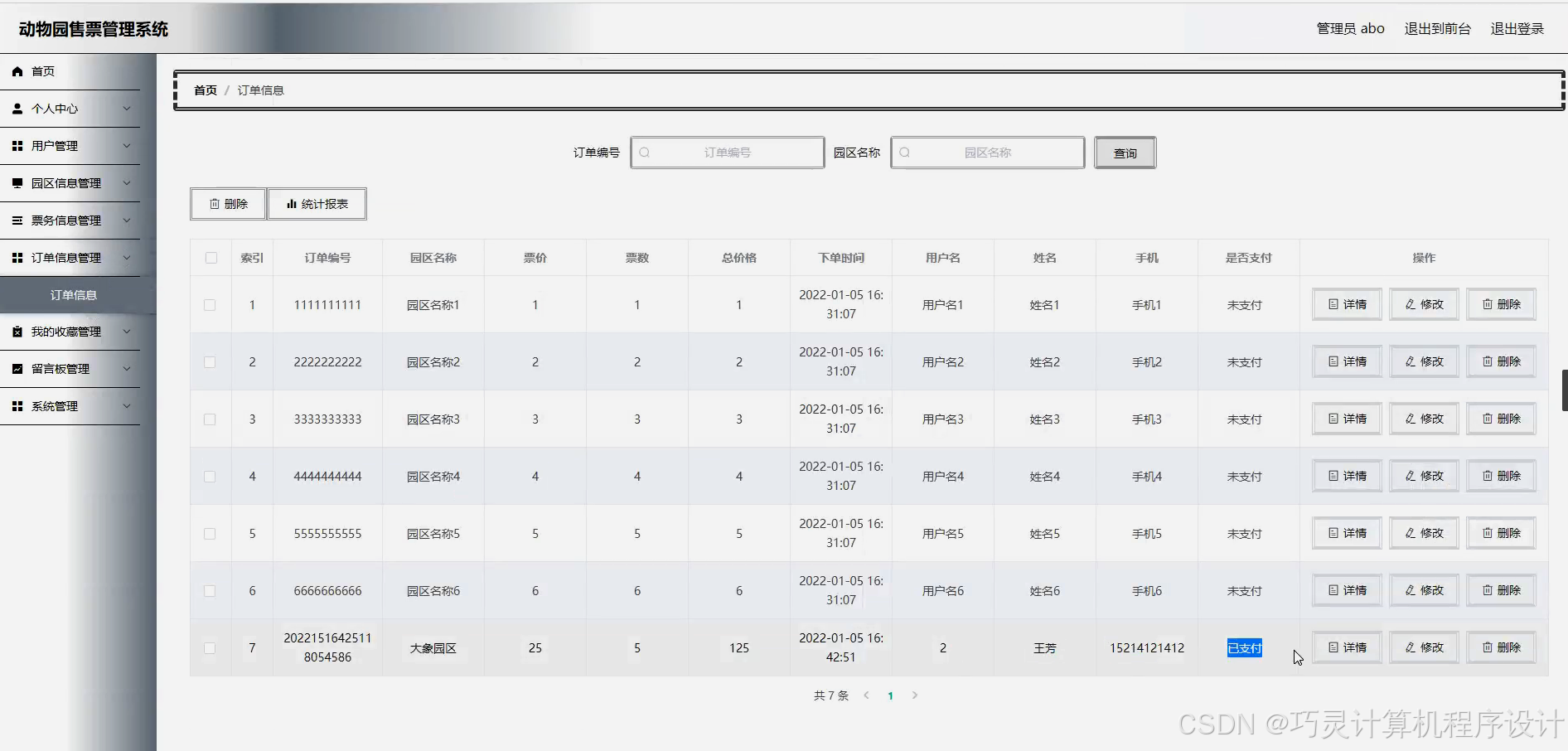Viewport: 1568px width, 751px height.
Task: Expand the 我的收藏管理 chevron
Action: [x=127, y=332]
